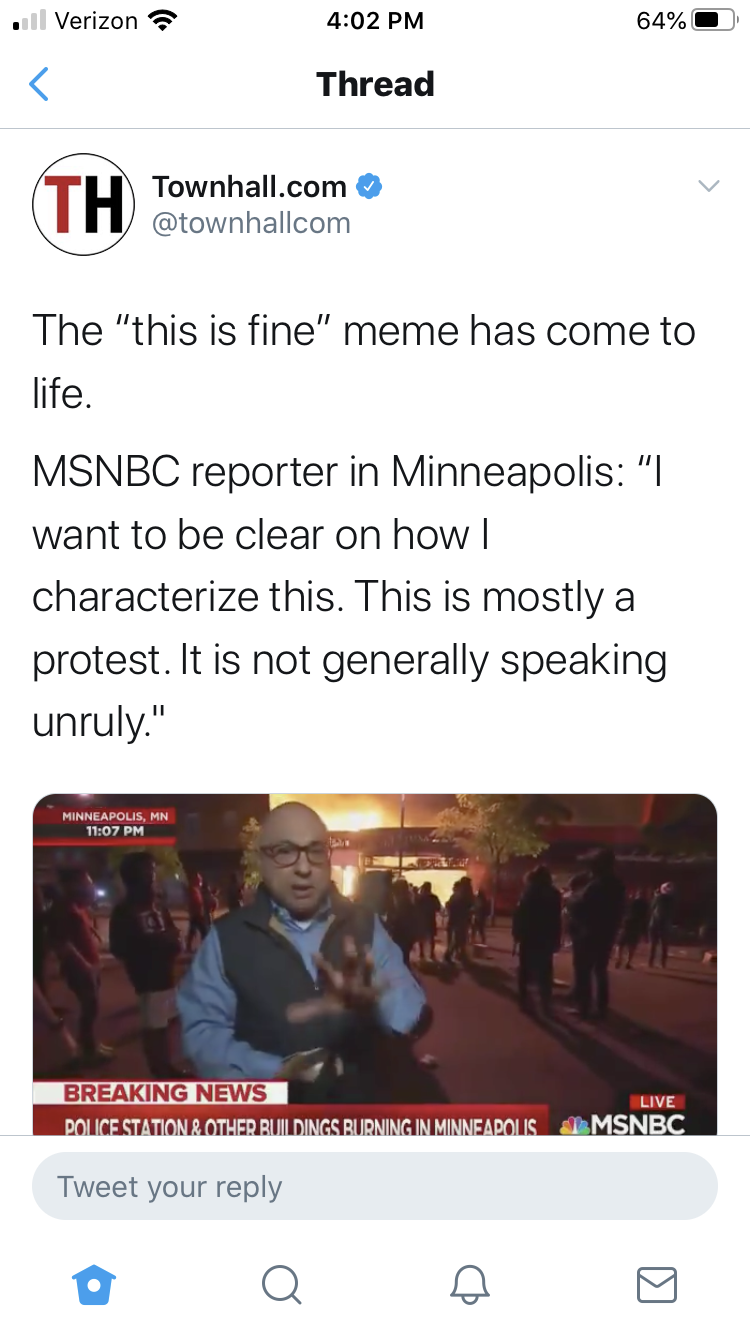The height and width of the screenshot is (1334, 750).
Task: Open the Notifications bell icon
Action: [x=469, y=1284]
